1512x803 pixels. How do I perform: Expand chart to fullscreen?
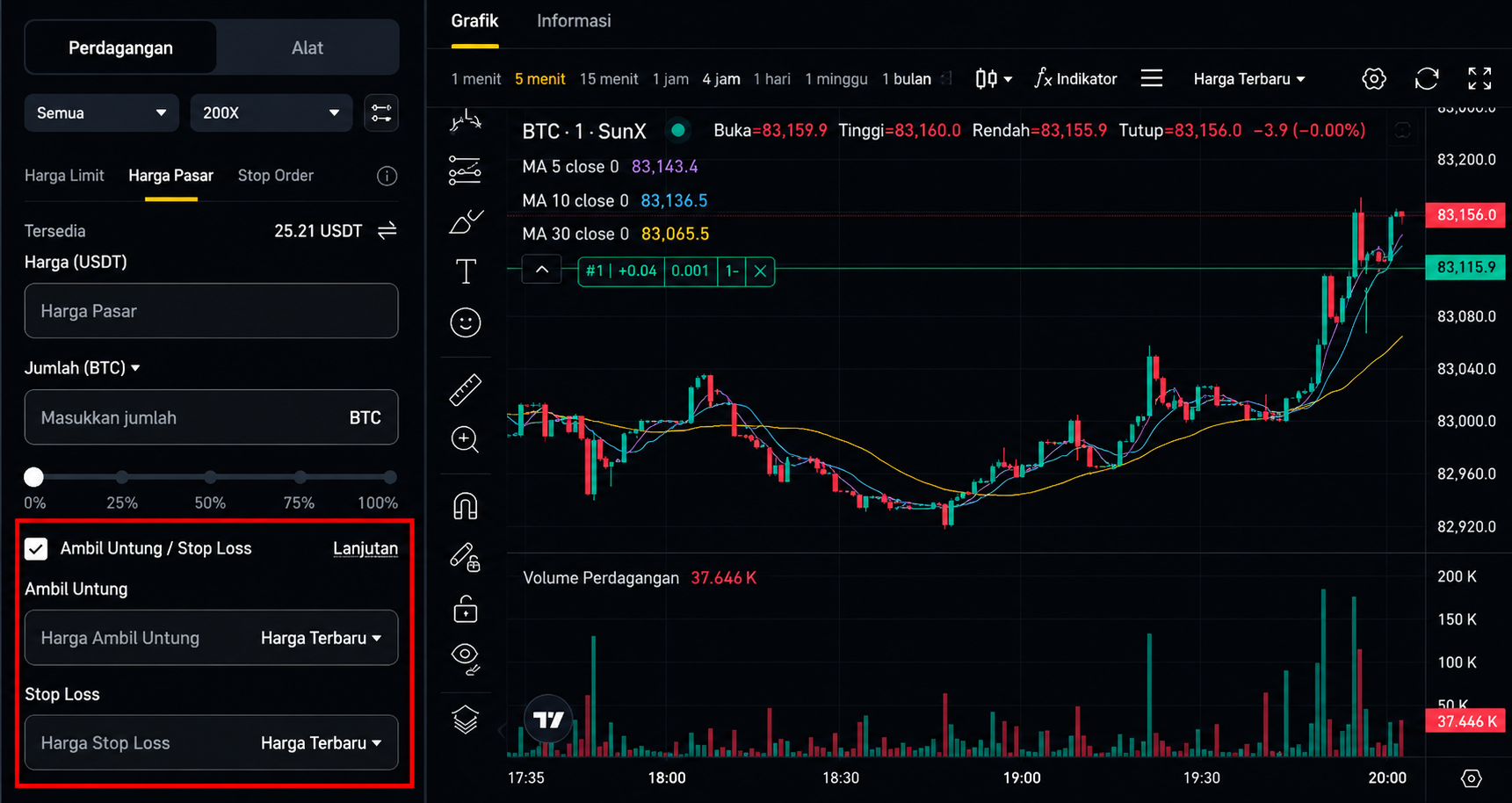click(1479, 79)
